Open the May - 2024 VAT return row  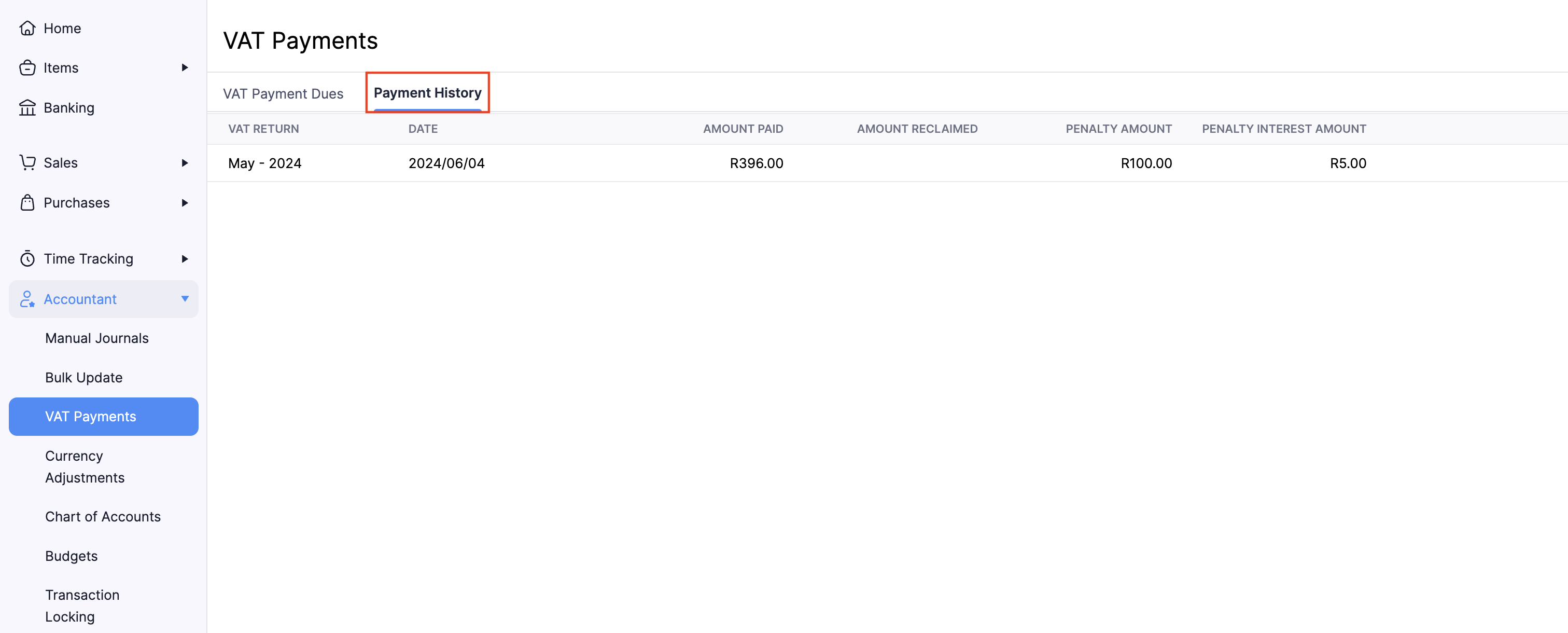click(265, 163)
